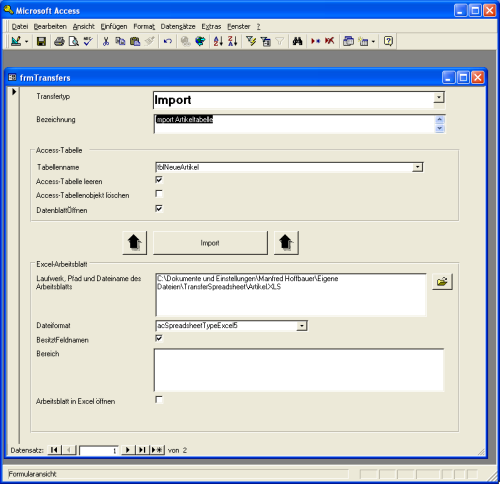
Task: Go to the first record navigation button
Action: 54,450
